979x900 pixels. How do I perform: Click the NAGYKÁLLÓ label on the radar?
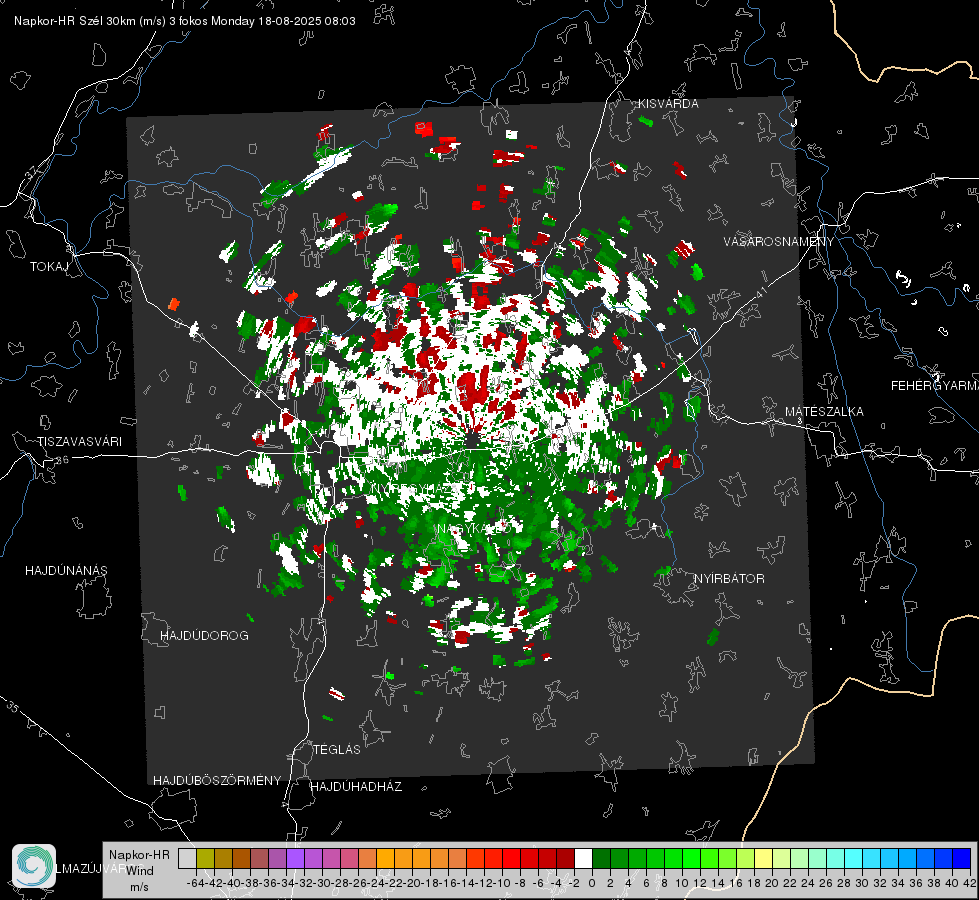475,529
